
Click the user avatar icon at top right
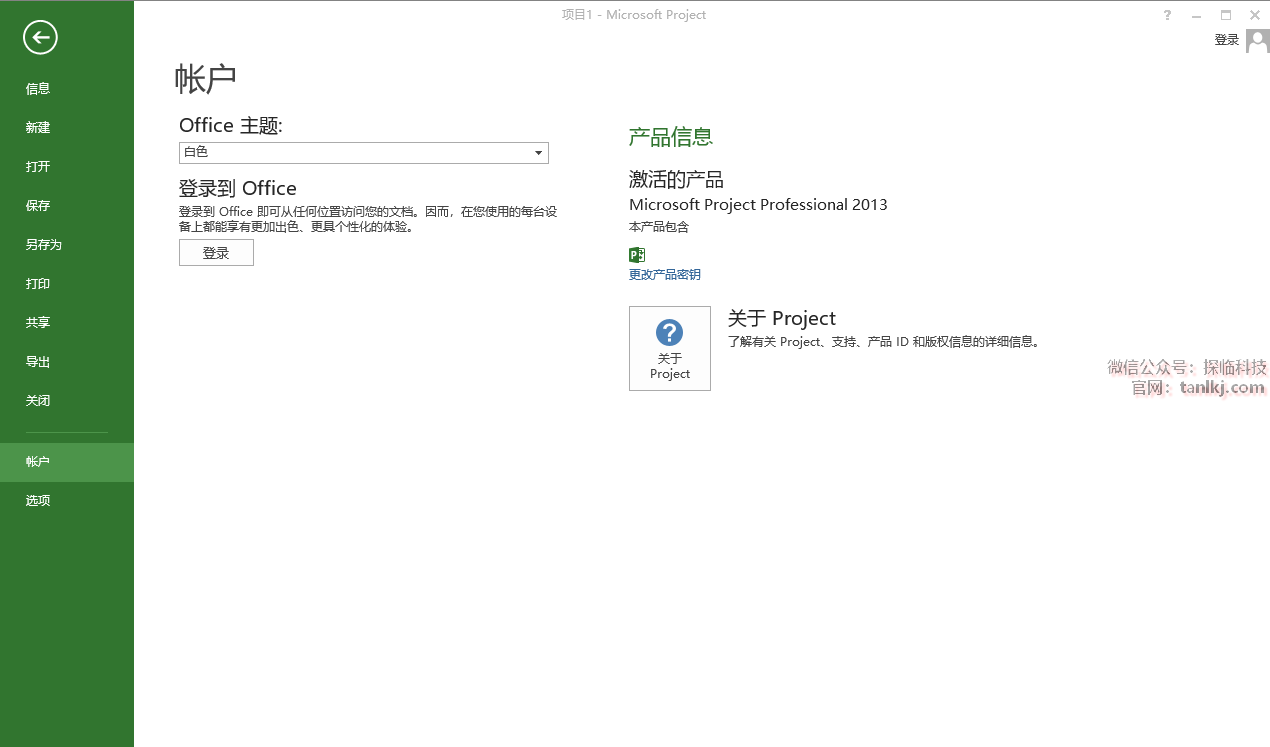tap(1258, 41)
